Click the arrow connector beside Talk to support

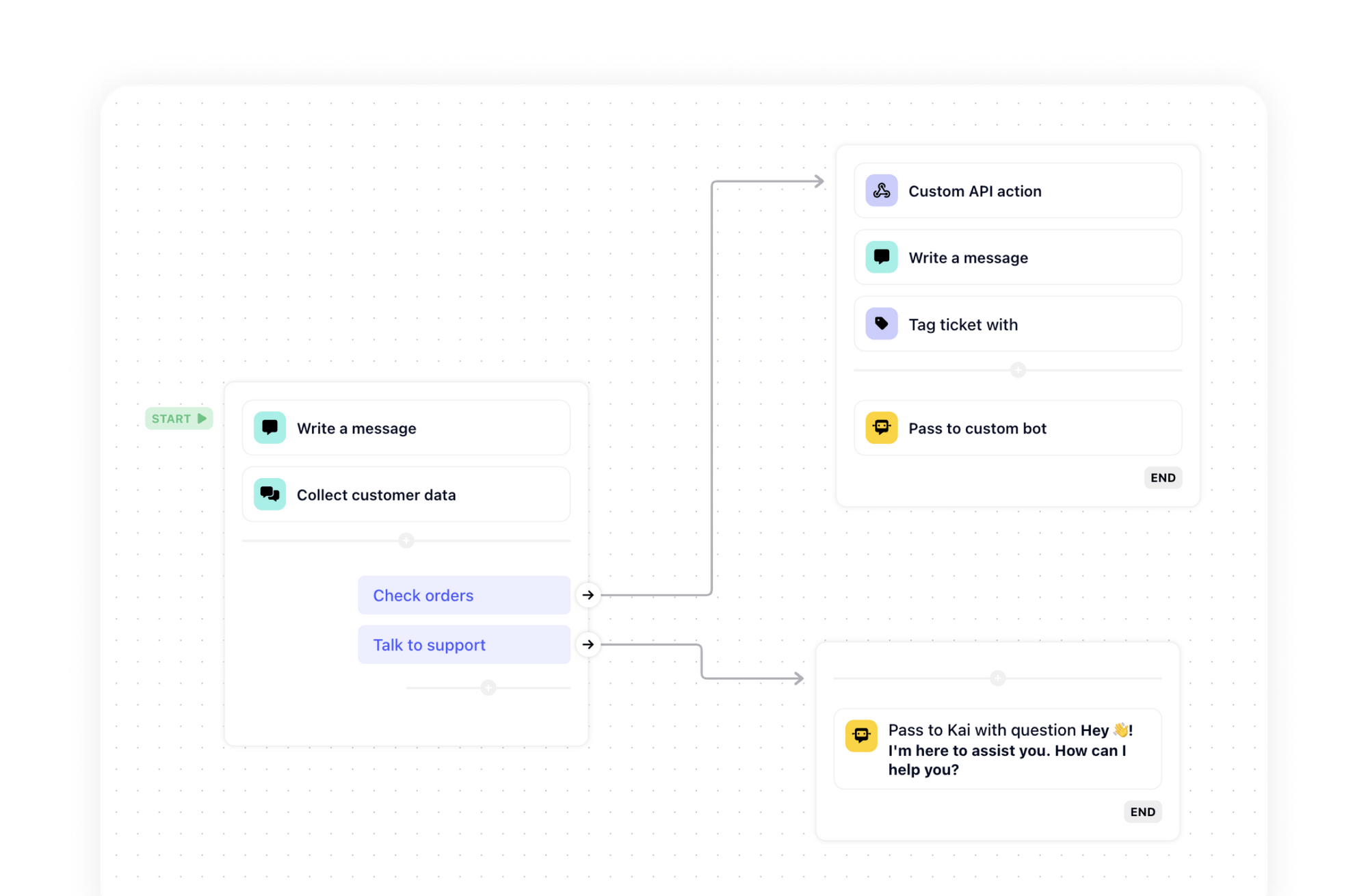[x=588, y=644]
